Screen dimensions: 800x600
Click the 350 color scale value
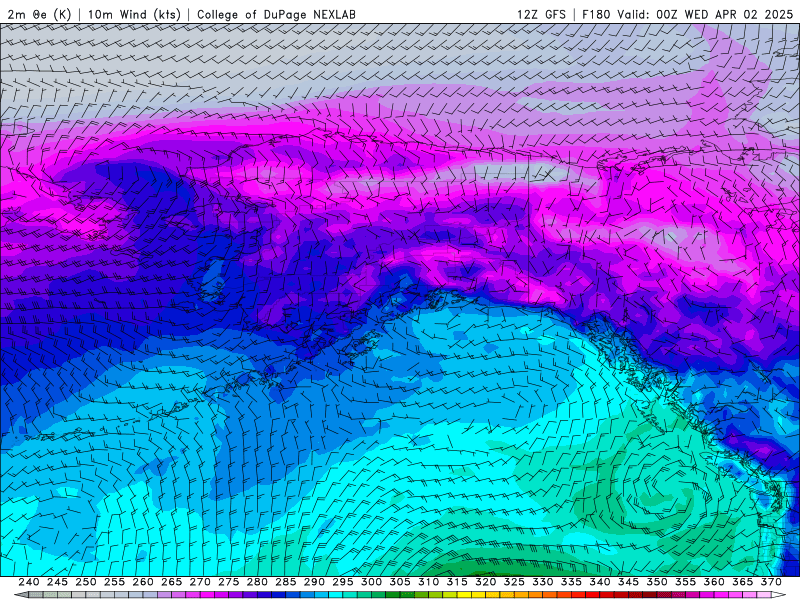(x=657, y=582)
